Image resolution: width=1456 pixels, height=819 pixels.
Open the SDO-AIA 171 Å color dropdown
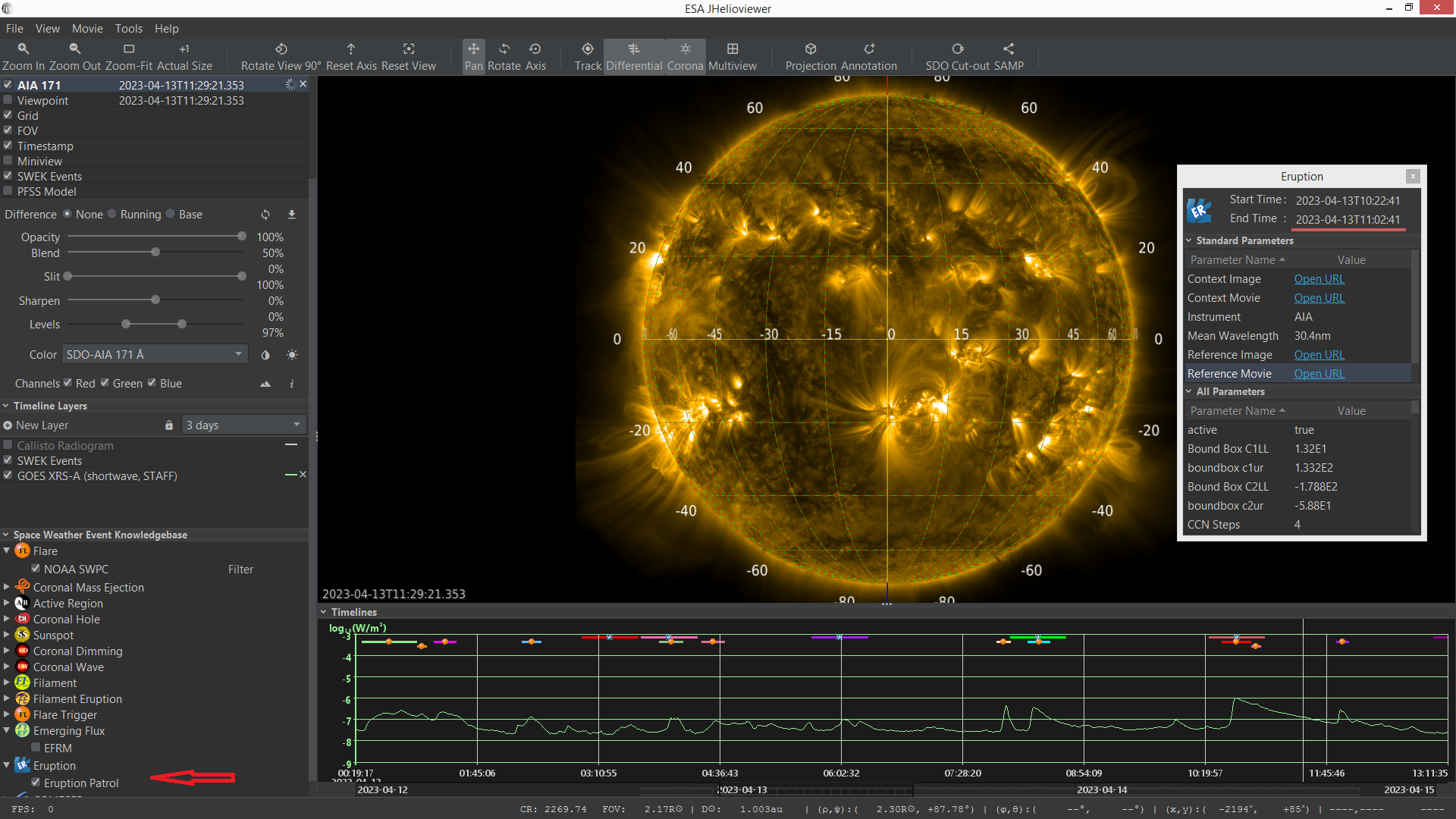pyautogui.click(x=154, y=354)
